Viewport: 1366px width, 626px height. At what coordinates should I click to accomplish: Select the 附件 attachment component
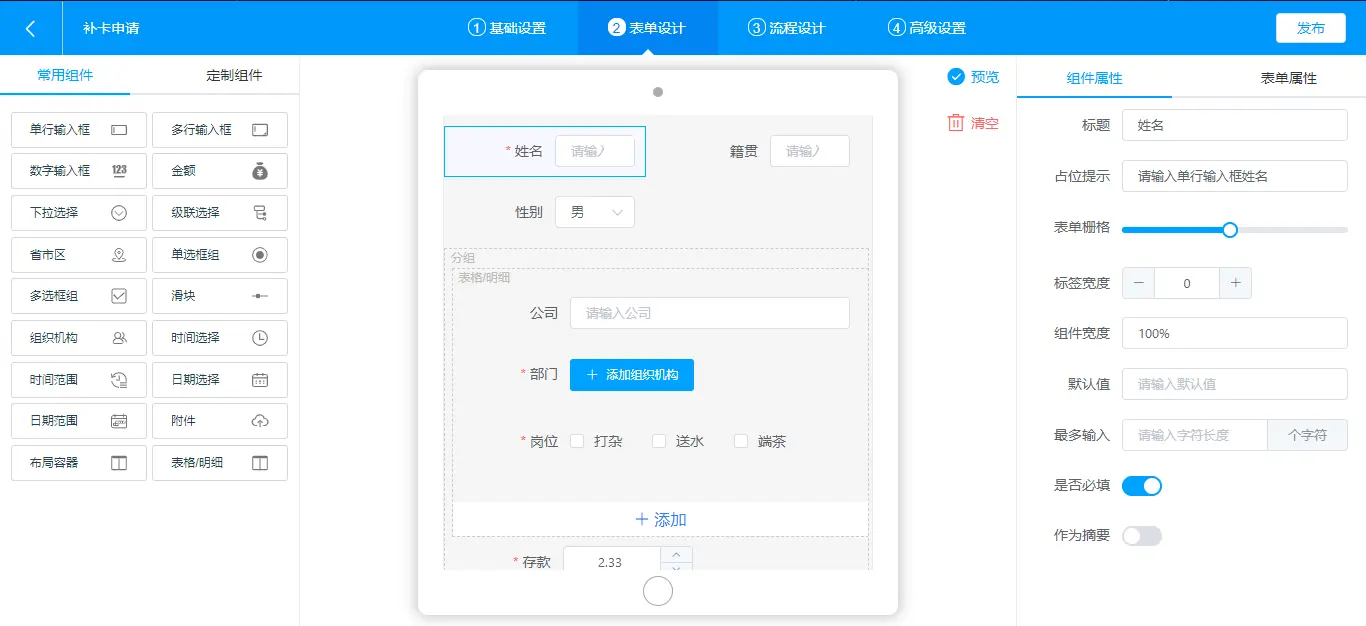219,420
